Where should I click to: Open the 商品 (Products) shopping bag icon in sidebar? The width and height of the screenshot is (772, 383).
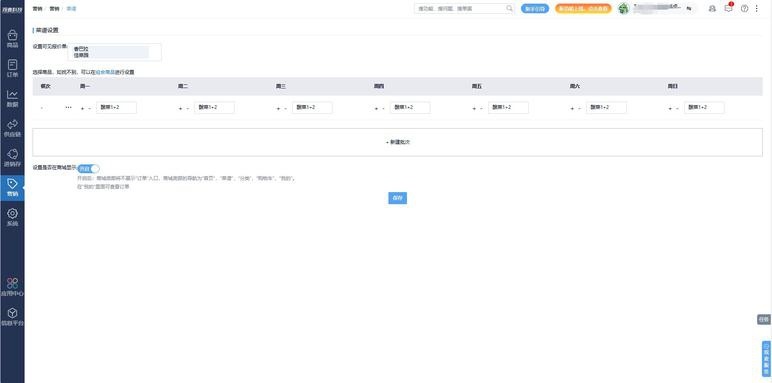point(12,35)
